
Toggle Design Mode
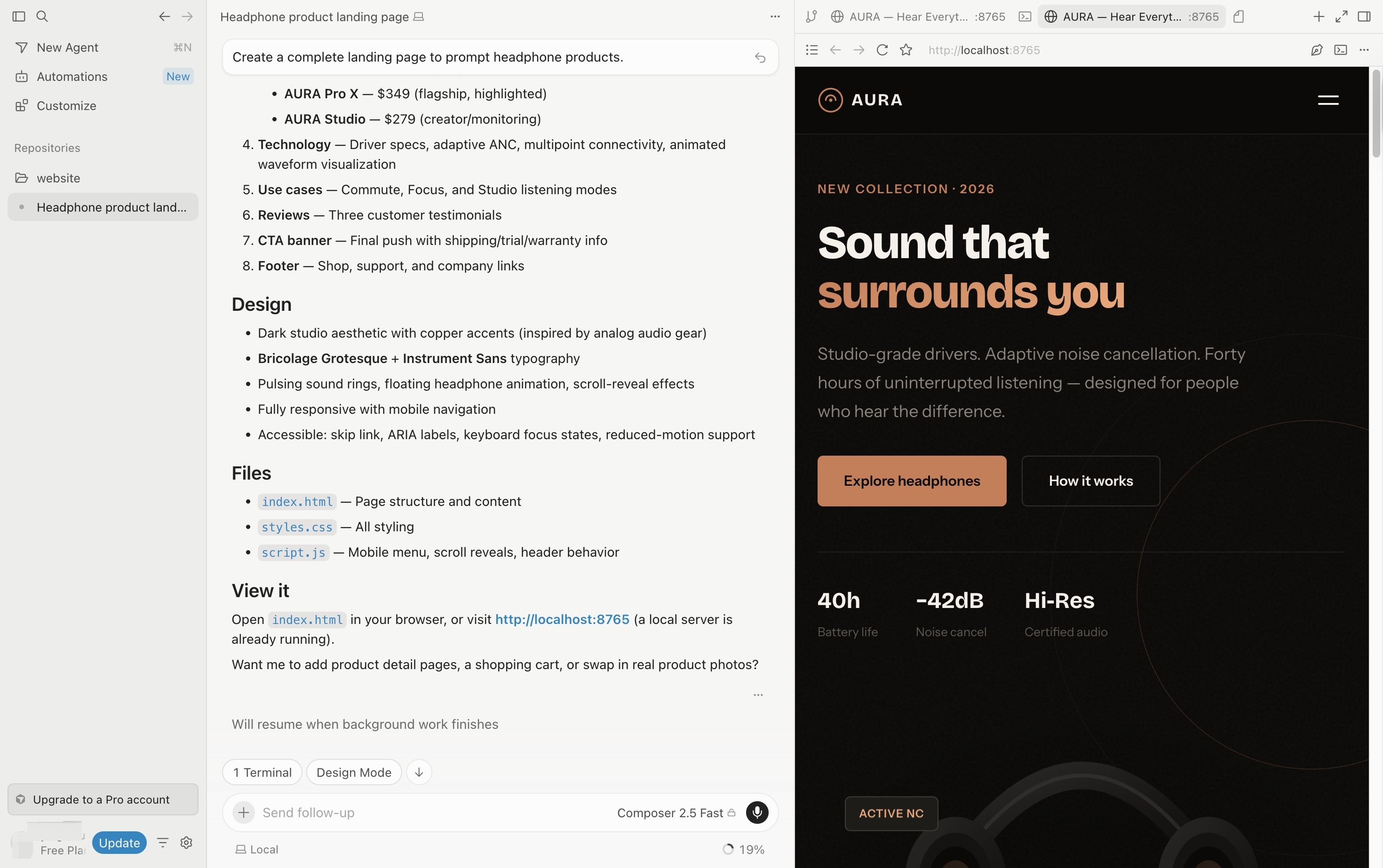354,772
